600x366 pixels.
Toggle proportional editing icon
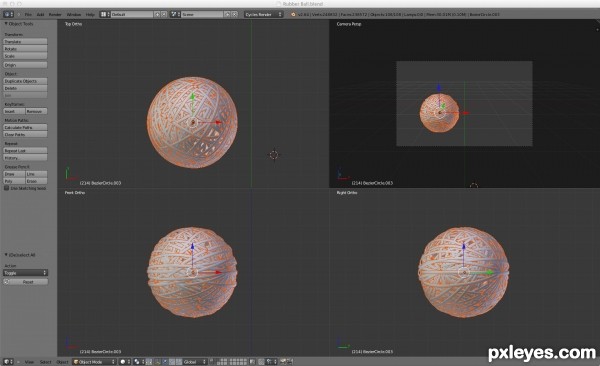pyautogui.click(x=261, y=362)
